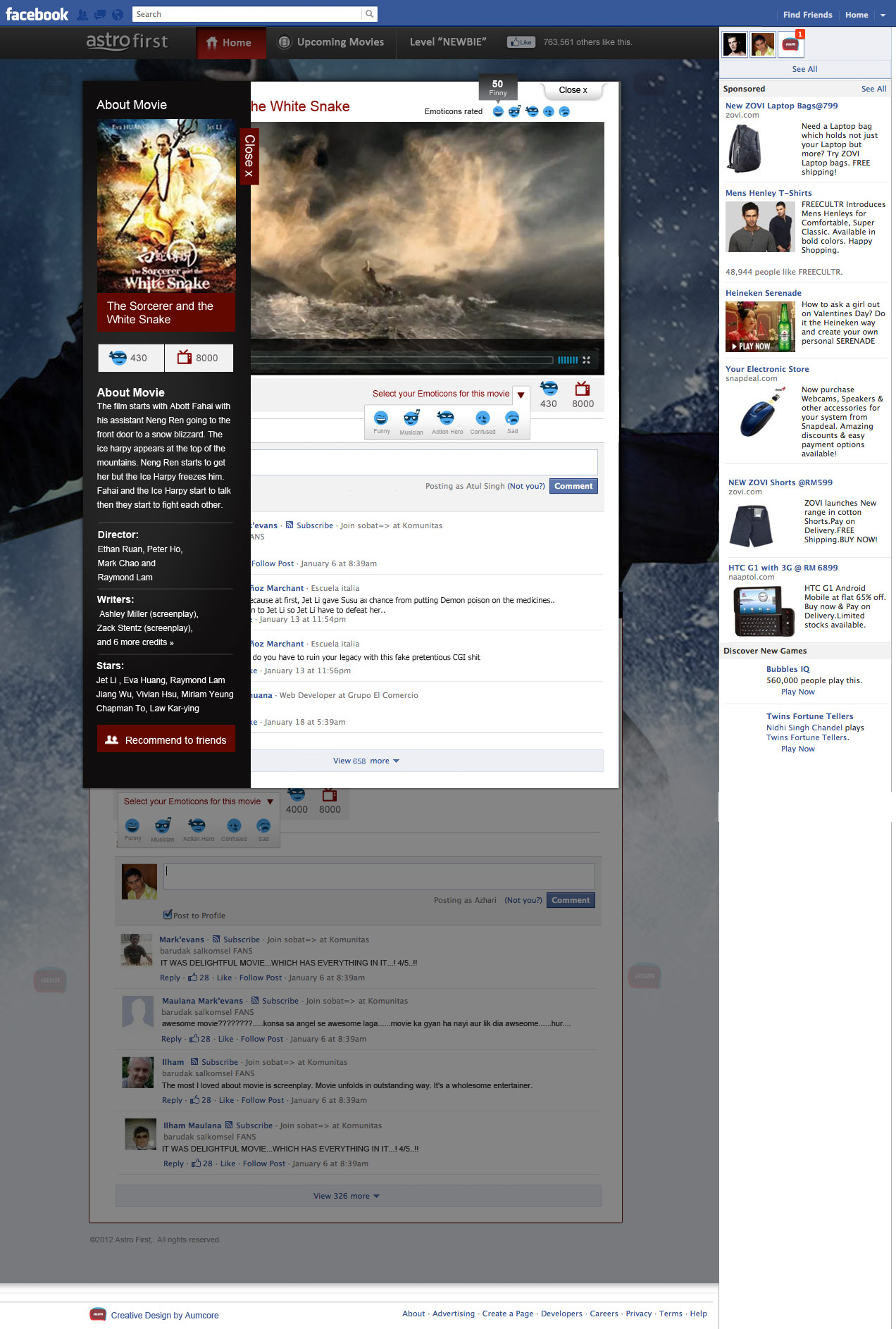Viewport: 896px width, 1329px height.
Task: Open the first friend photo above See All
Action: point(735,44)
